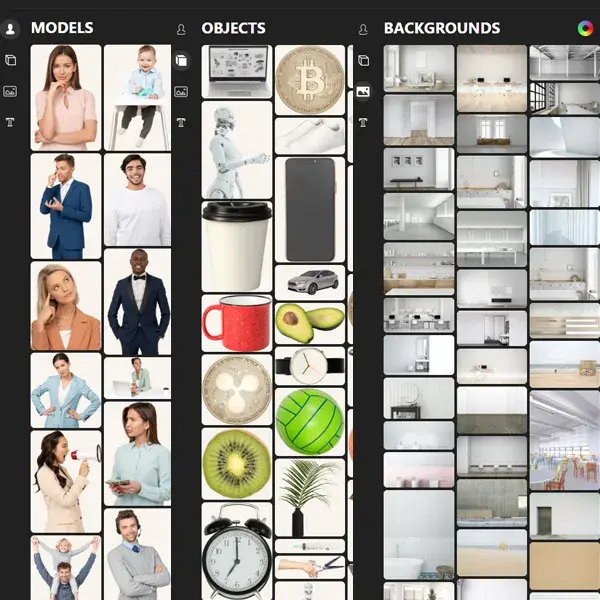Image resolution: width=600 pixels, height=600 pixels.
Task: Select the laptop object
Action: point(237,72)
